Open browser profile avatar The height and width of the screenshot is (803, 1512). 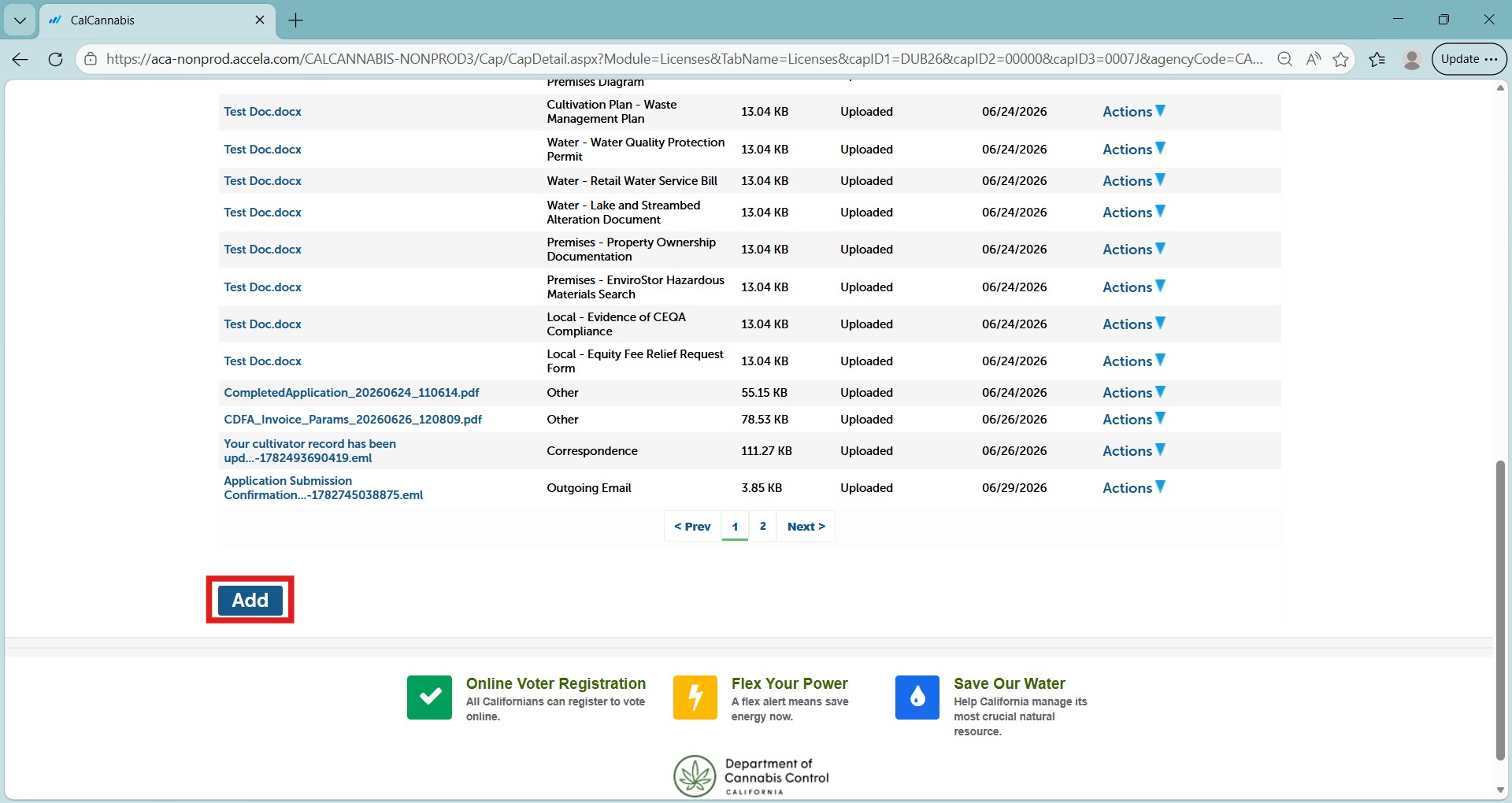point(1412,59)
